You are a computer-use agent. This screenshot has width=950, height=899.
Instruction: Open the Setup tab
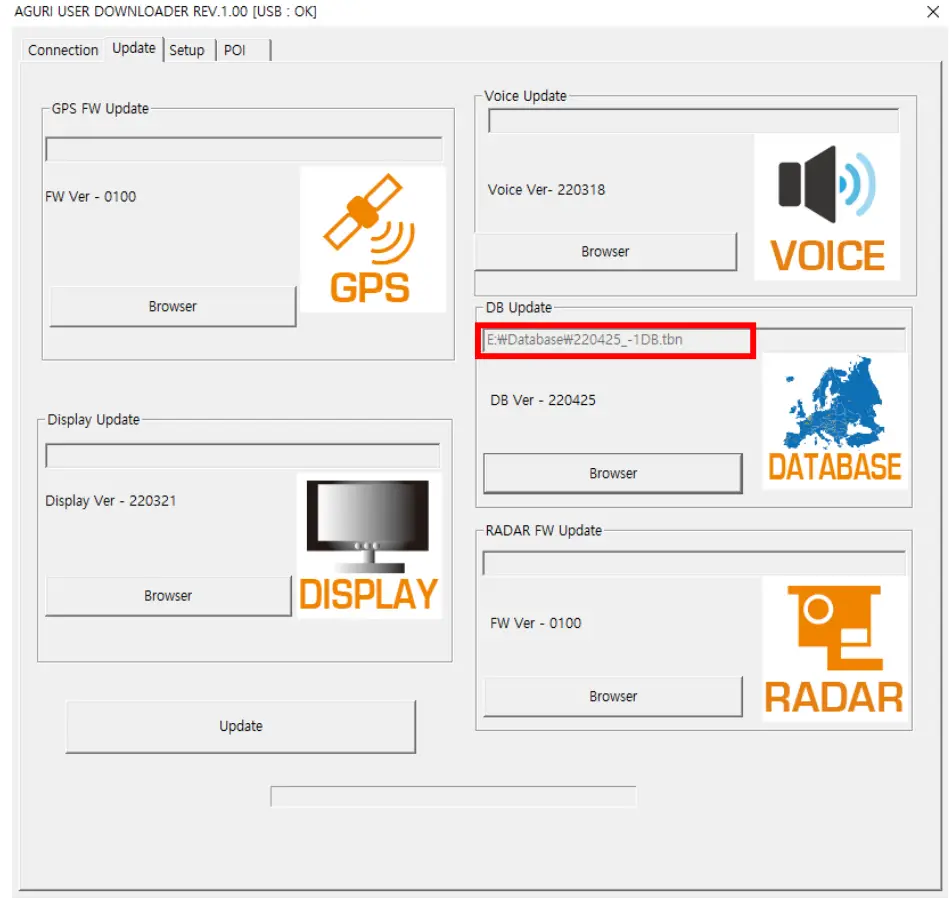pos(187,50)
